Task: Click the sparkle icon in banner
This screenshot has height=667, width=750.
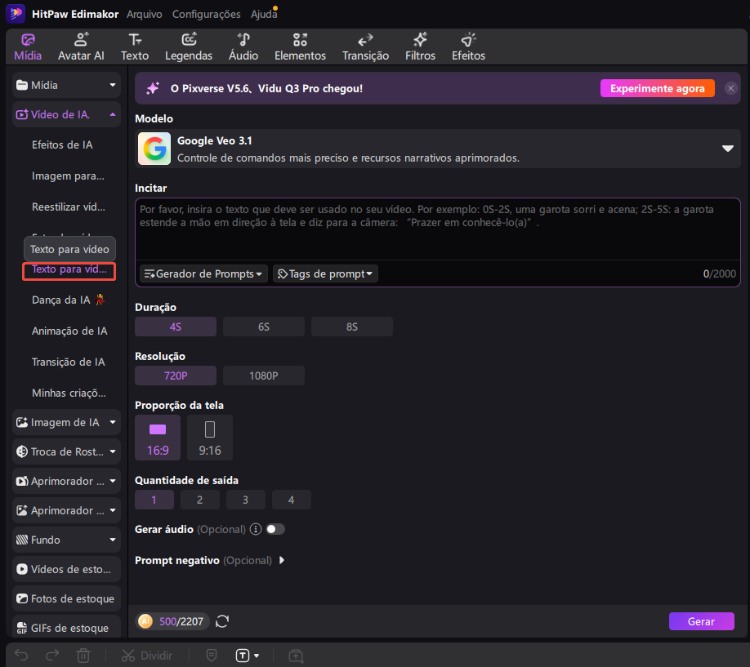Action: (x=153, y=88)
